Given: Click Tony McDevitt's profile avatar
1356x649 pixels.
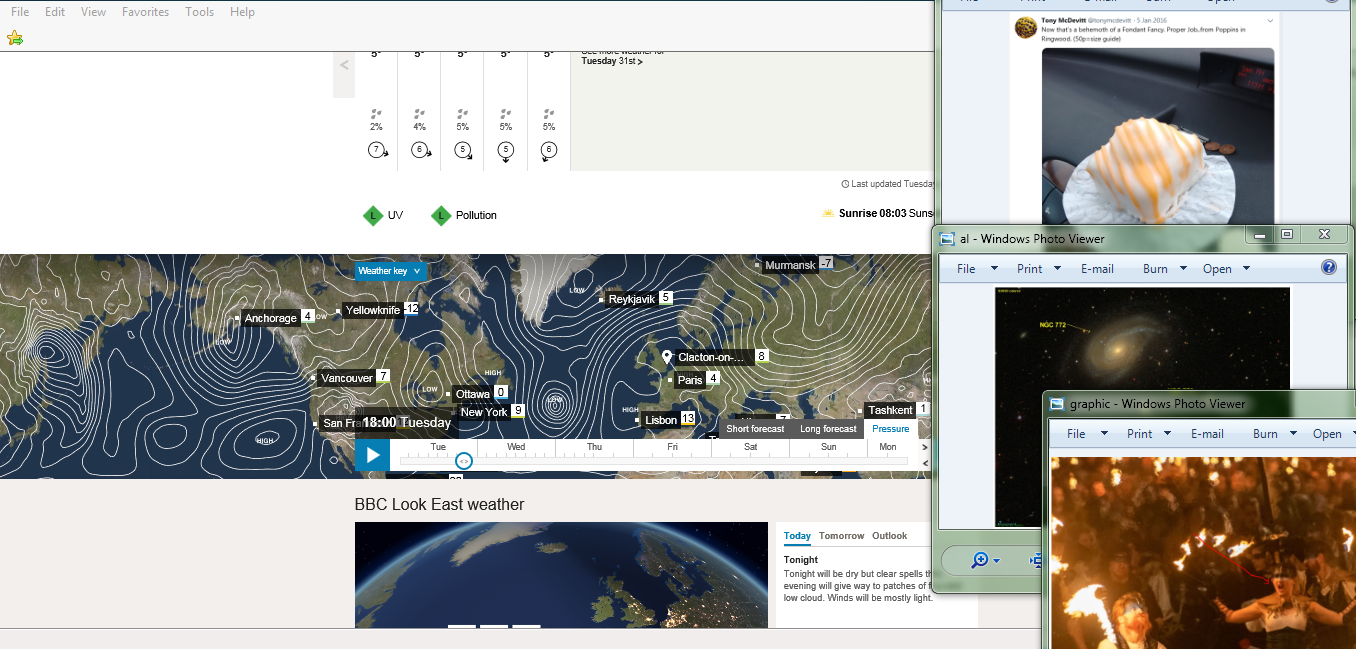Looking at the screenshot, I should pyautogui.click(x=1025, y=28).
